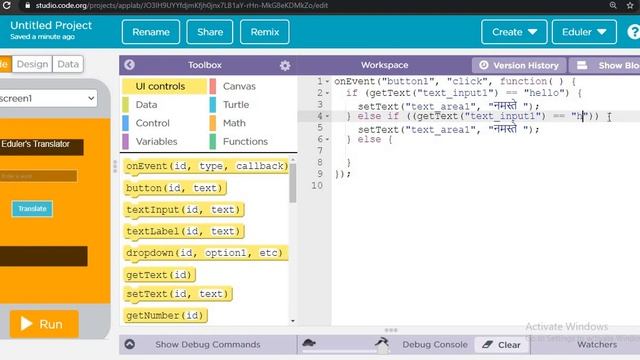Click the Translate button in app preview
Image resolution: width=640 pixels, height=360 pixels.
pos(32,209)
